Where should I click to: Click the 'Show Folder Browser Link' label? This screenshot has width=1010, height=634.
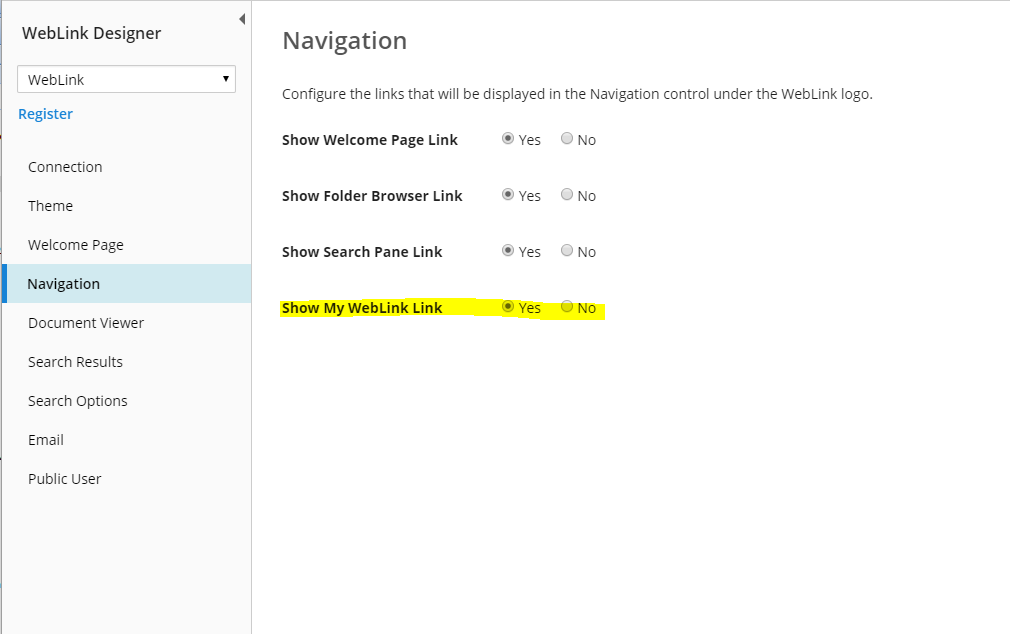pyautogui.click(x=372, y=196)
